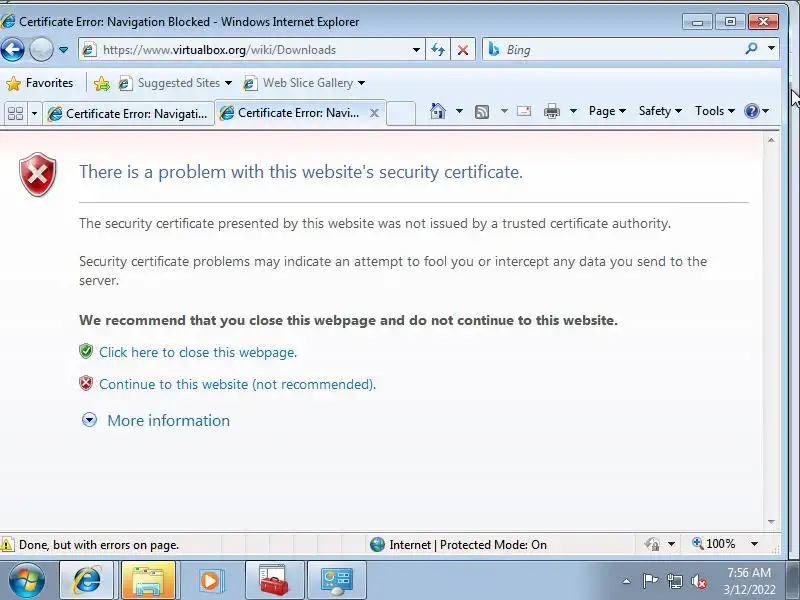This screenshot has height=600, width=800.
Task: Click the Print icon
Action: coord(552,111)
